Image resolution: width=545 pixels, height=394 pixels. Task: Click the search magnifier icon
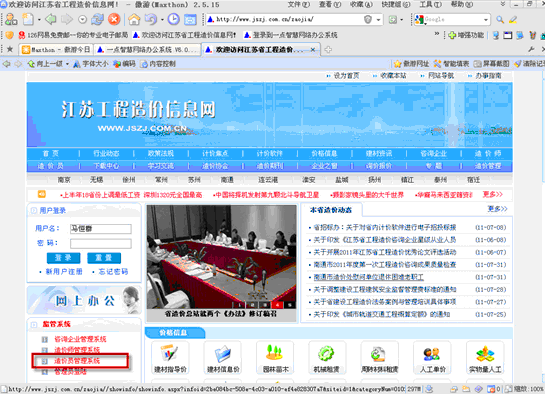[x=500, y=20]
